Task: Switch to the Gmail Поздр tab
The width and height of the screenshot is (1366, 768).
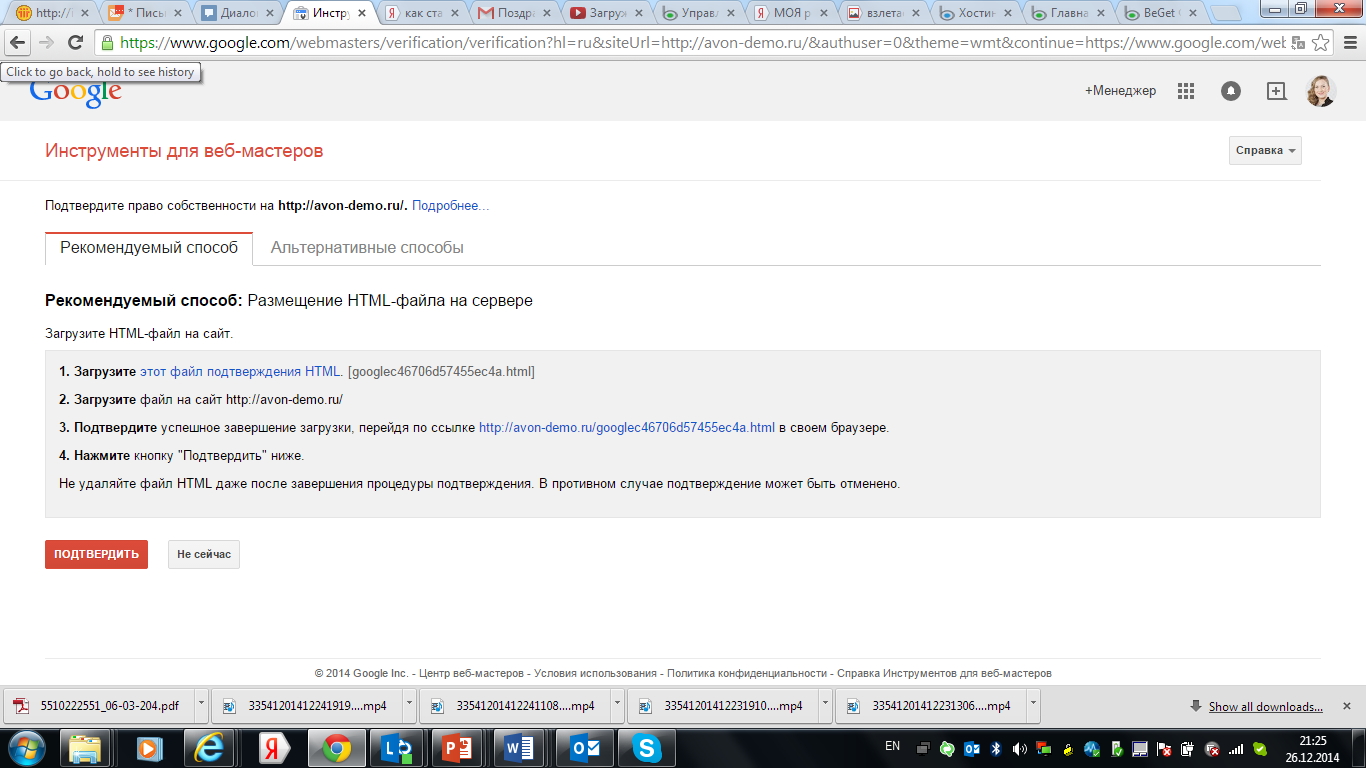Action: tap(514, 14)
